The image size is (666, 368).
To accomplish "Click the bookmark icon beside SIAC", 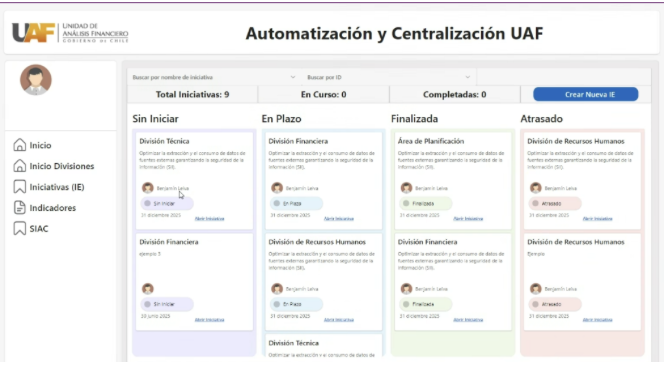I will point(20,228).
